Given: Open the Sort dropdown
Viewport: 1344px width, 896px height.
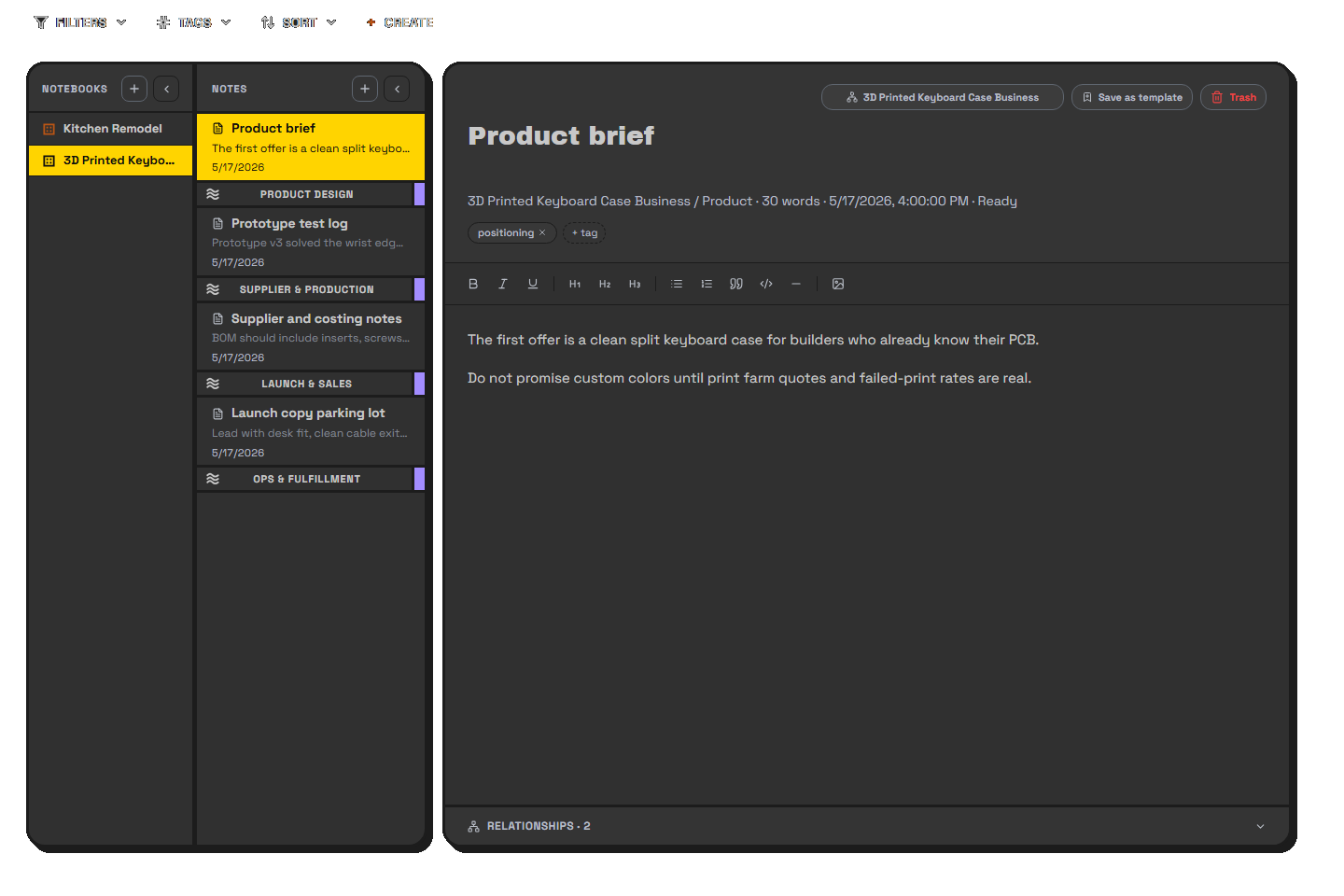Looking at the screenshot, I should click(x=299, y=22).
